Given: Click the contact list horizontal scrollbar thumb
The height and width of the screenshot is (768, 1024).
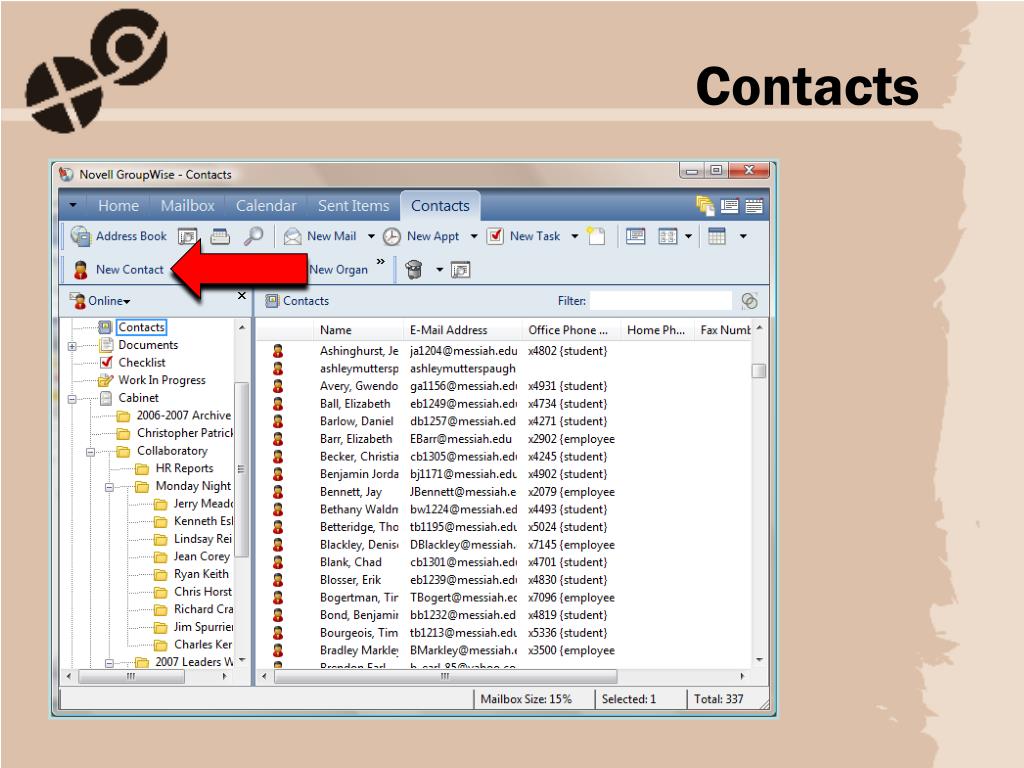Looking at the screenshot, I should 445,676.
